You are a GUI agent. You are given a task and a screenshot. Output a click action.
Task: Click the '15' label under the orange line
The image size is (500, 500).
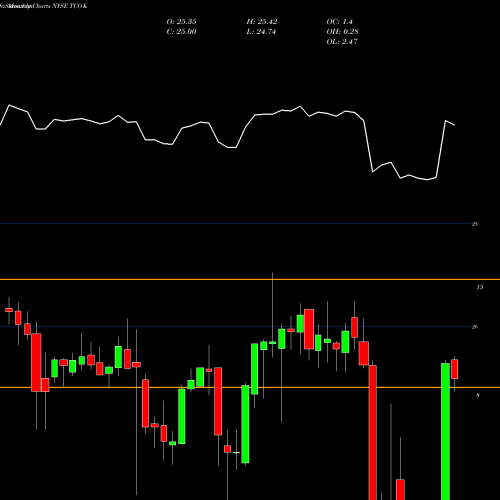click(479, 287)
